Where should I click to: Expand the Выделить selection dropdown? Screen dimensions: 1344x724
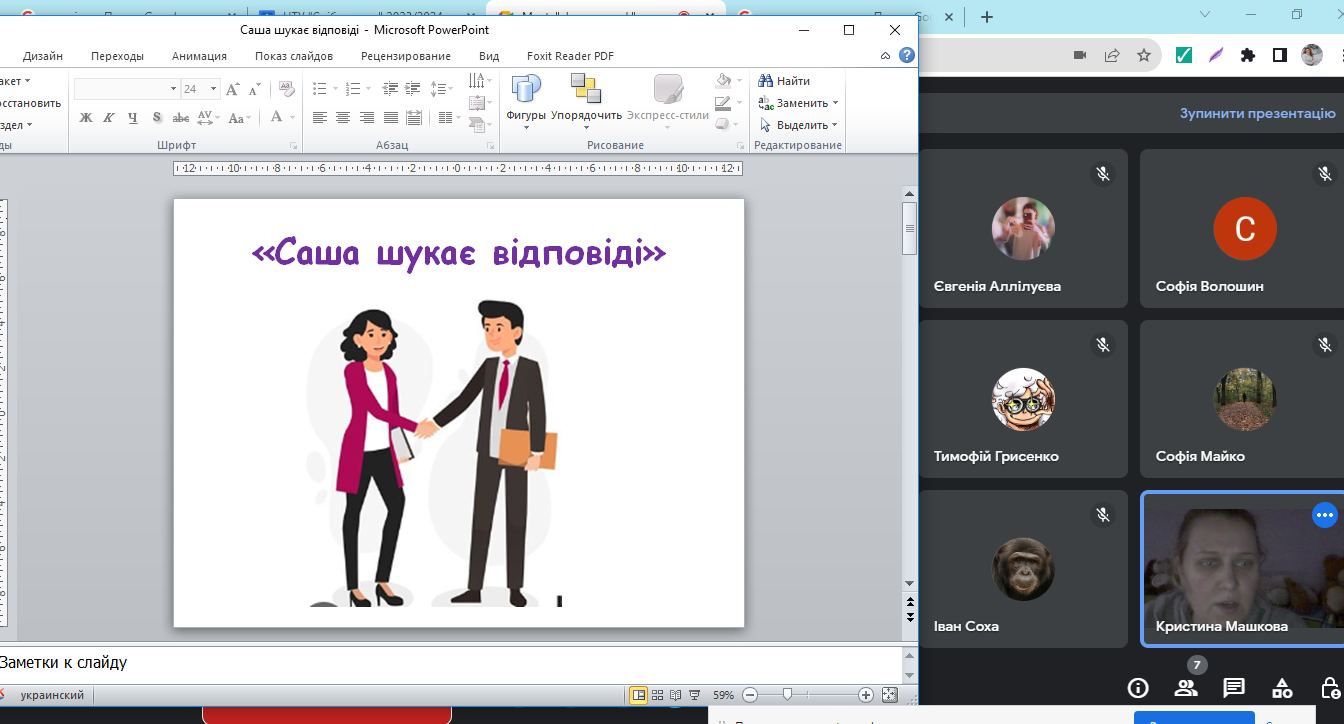point(835,125)
